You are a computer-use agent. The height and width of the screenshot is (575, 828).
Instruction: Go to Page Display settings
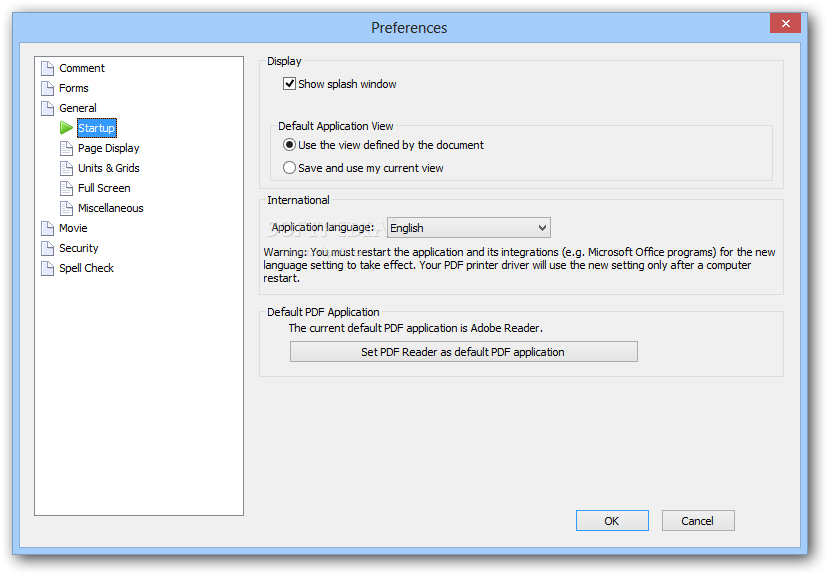[x=109, y=148]
